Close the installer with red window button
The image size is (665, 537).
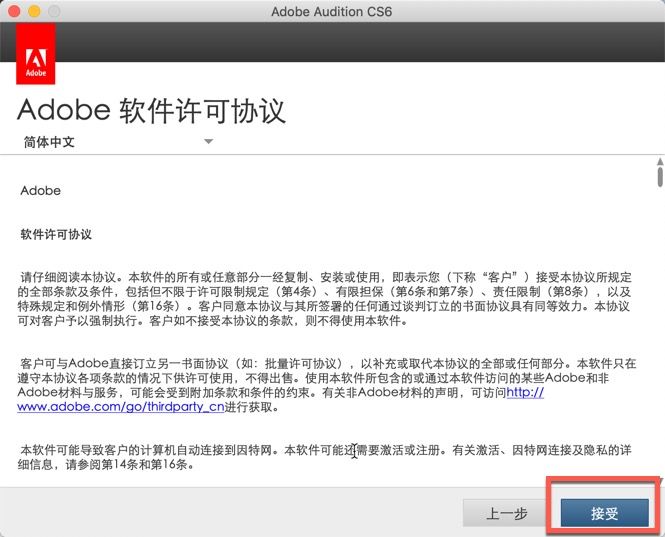pos(14,11)
